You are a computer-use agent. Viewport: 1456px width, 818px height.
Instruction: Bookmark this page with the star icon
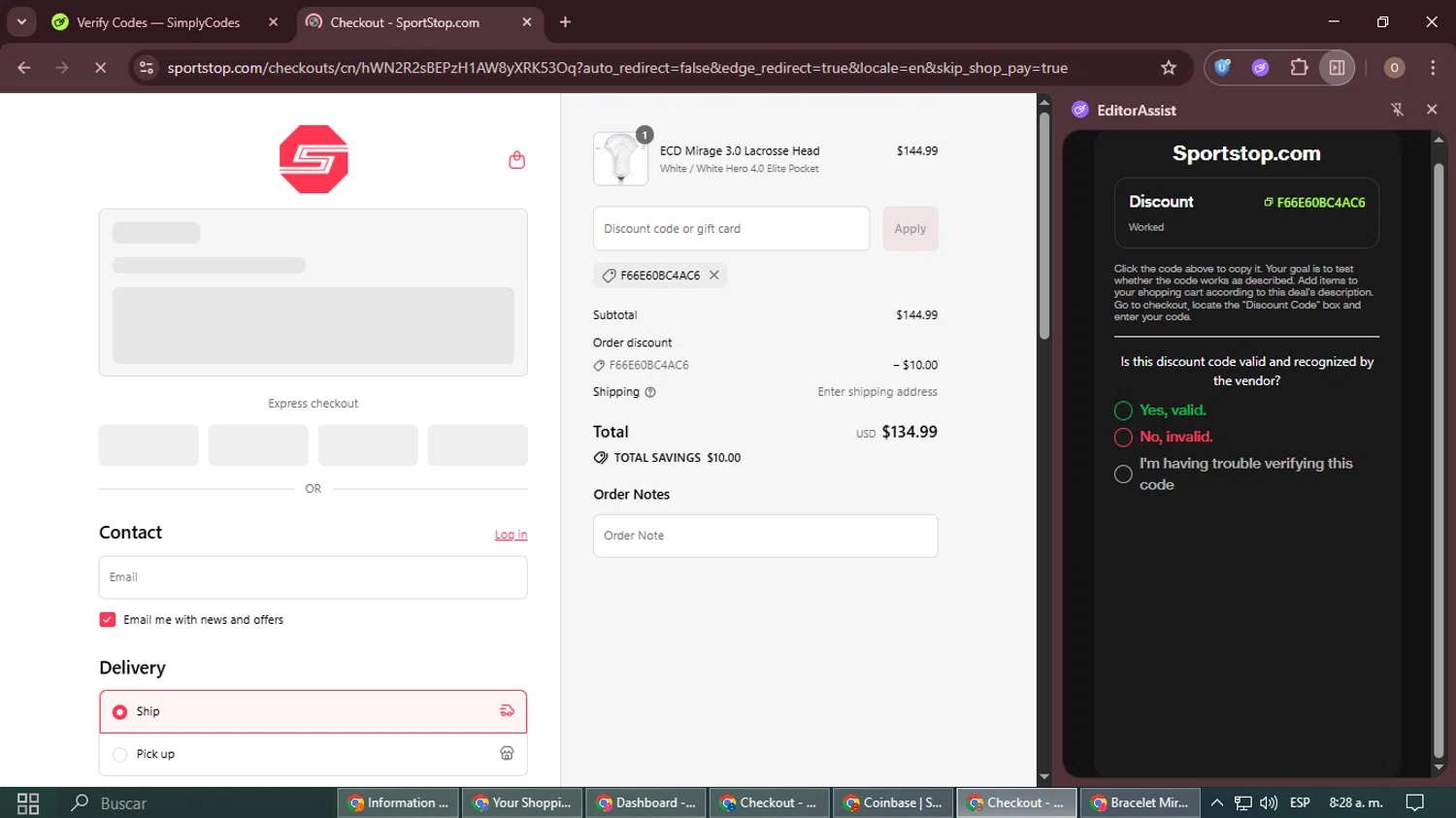pos(1169,68)
